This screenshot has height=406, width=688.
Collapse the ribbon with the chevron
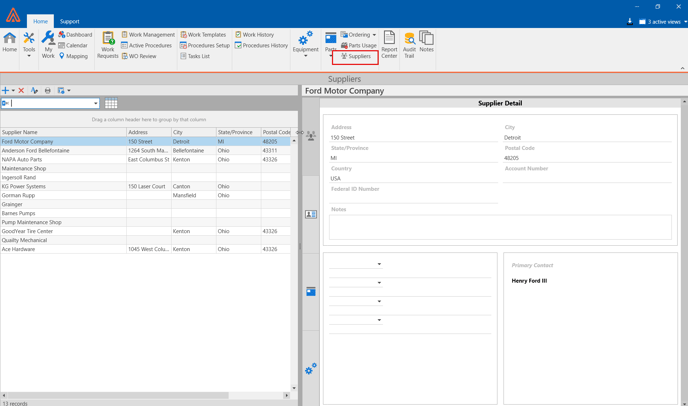coord(683,68)
